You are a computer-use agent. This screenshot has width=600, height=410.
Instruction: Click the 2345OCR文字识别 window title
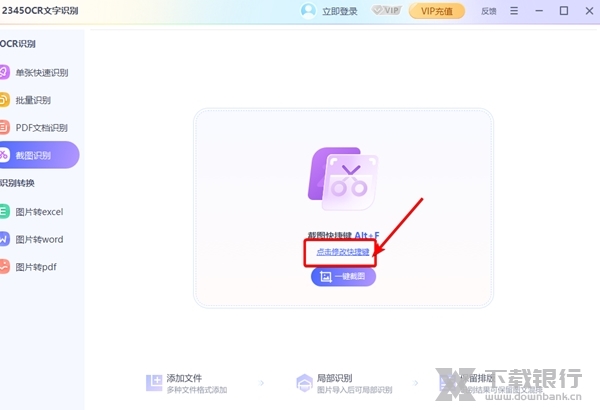[x=40, y=11]
